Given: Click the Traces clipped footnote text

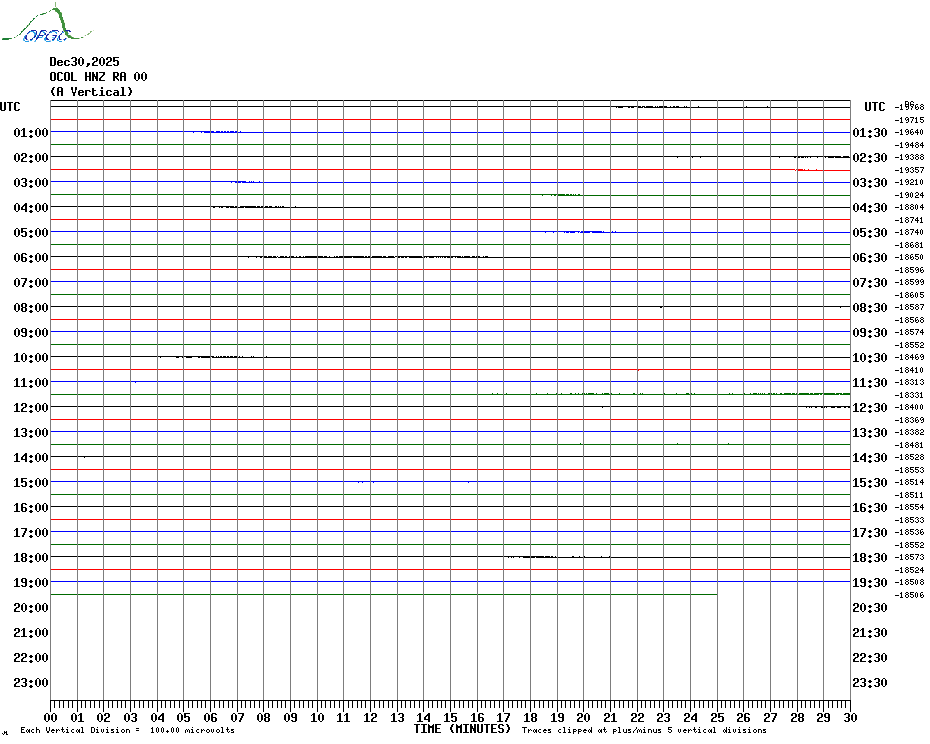Looking at the screenshot, I should click(644, 730).
